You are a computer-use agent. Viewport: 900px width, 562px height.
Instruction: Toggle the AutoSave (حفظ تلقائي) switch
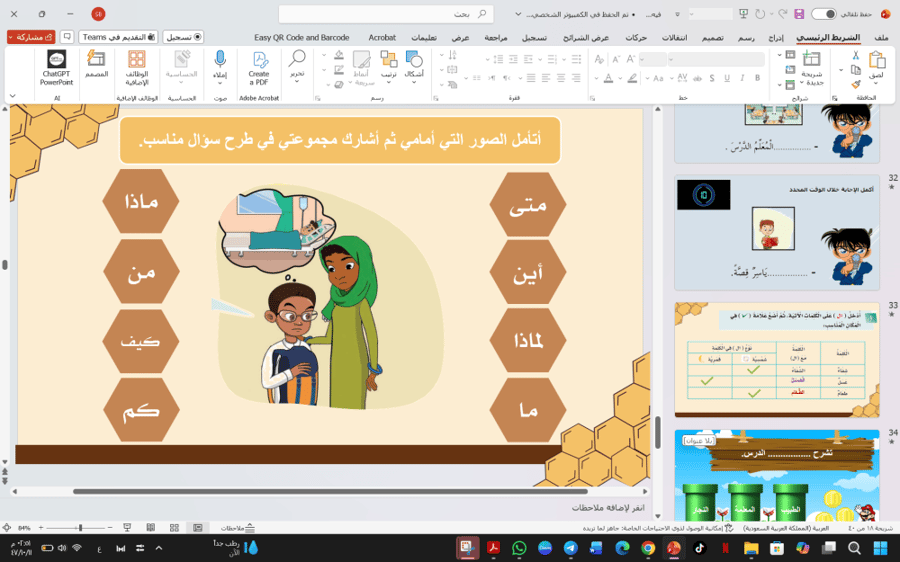tap(823, 14)
